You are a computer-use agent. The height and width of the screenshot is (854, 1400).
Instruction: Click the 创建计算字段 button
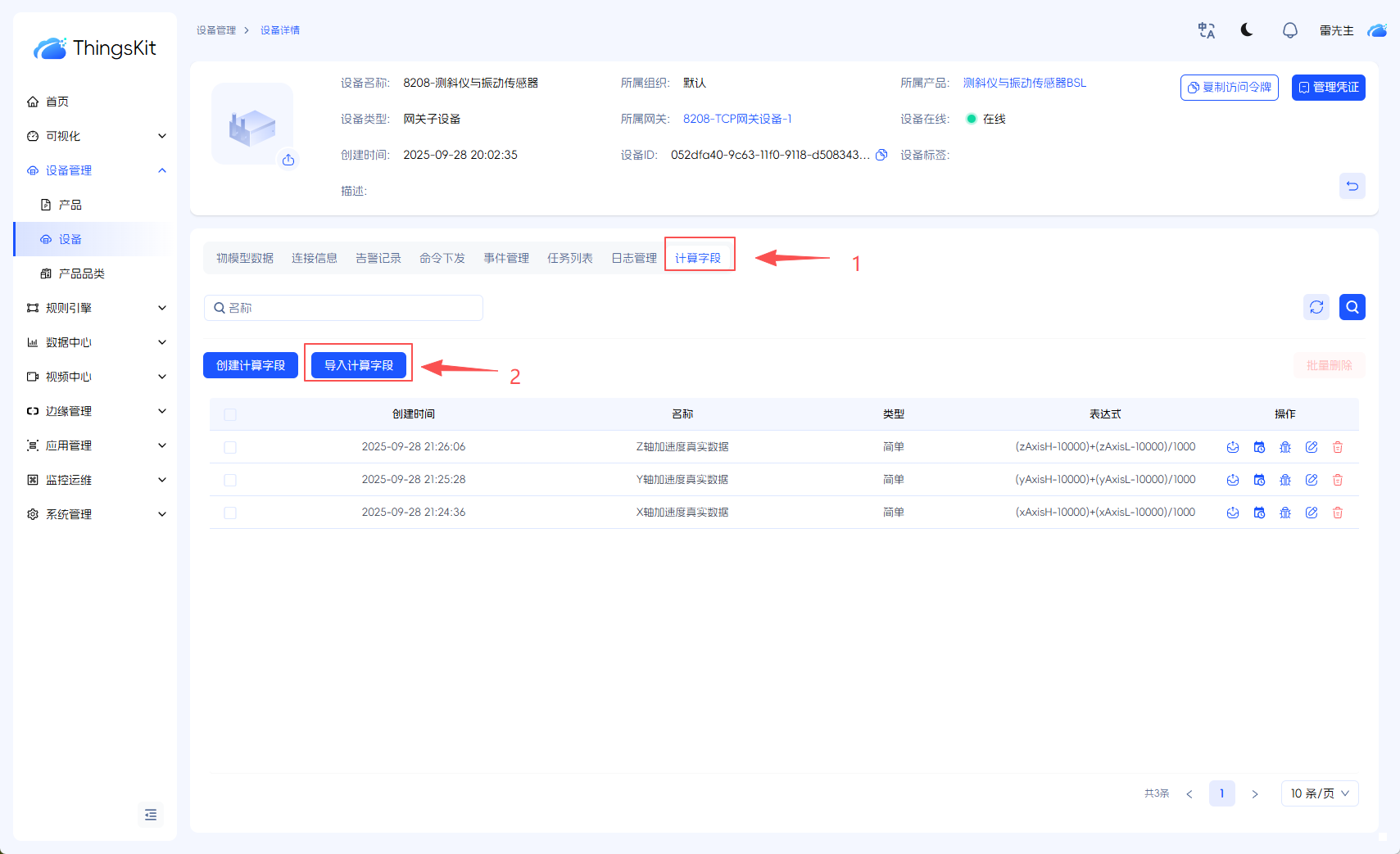pos(251,365)
